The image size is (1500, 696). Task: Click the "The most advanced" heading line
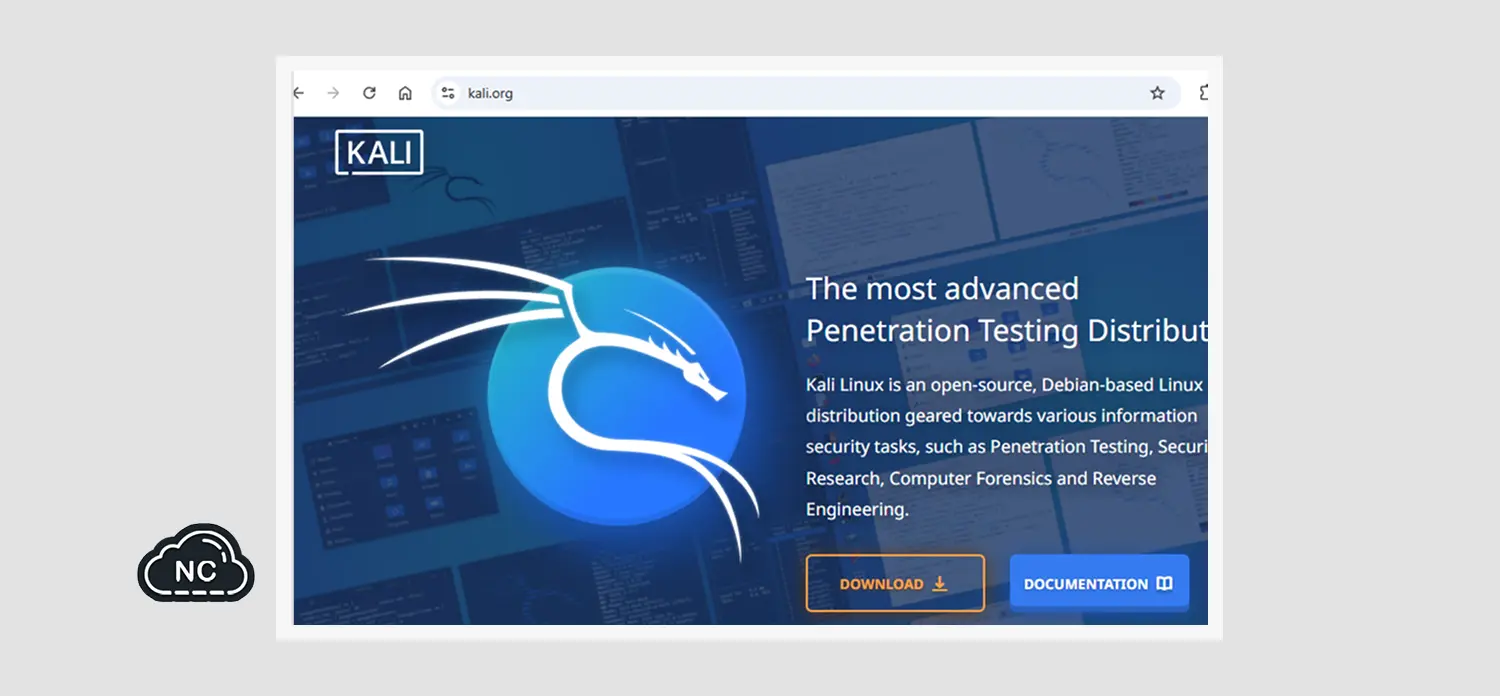[942, 289]
